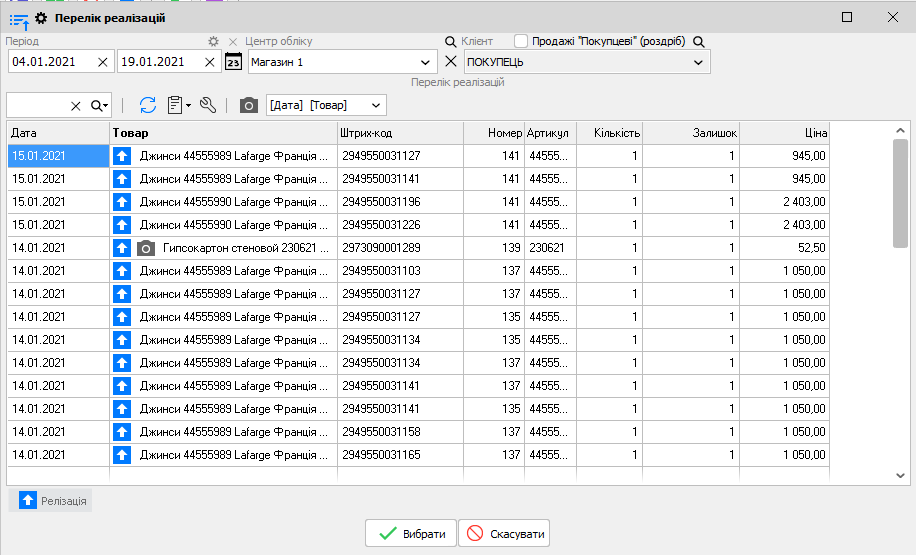Viewport: 916px width, 555px height.
Task: Click the period settings gear icon
Action: 212,41
